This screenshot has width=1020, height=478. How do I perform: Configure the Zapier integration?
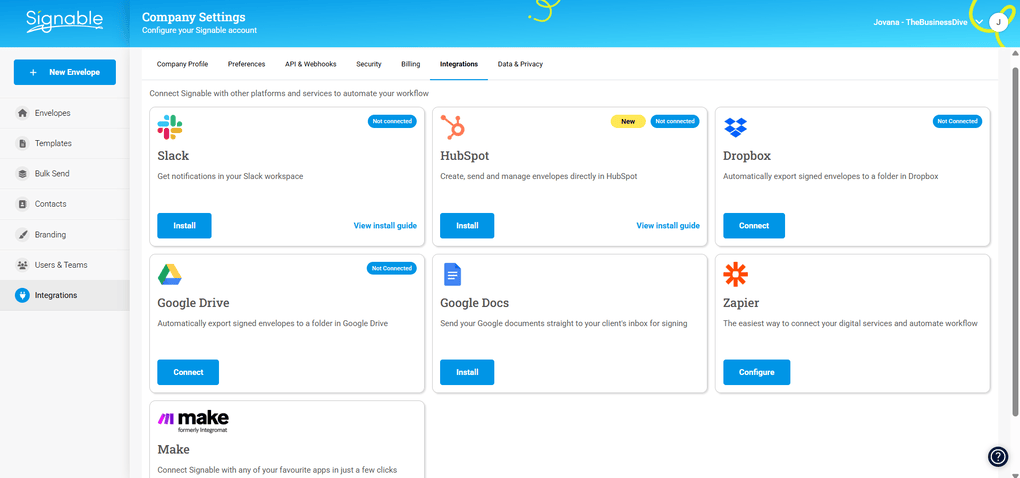tap(757, 373)
